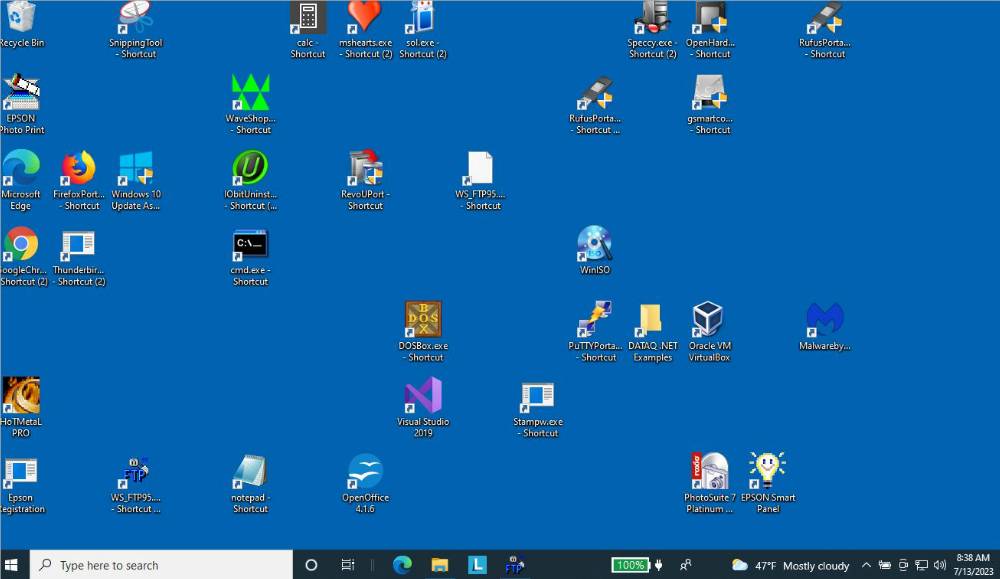Select the Visual Studio 2019 icon
This screenshot has height=579, width=1000.
[423, 407]
